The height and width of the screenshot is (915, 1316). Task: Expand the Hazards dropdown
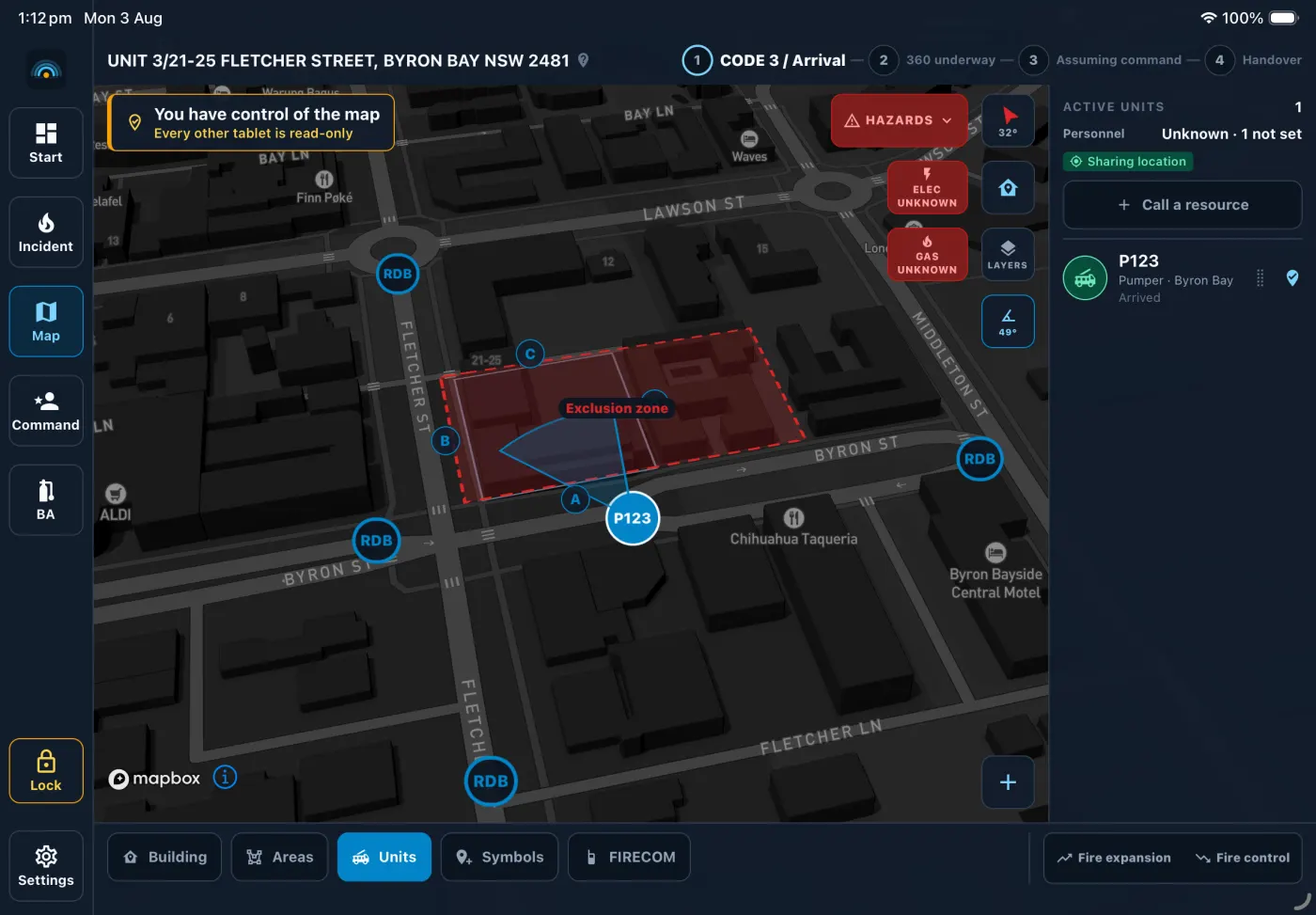899,120
